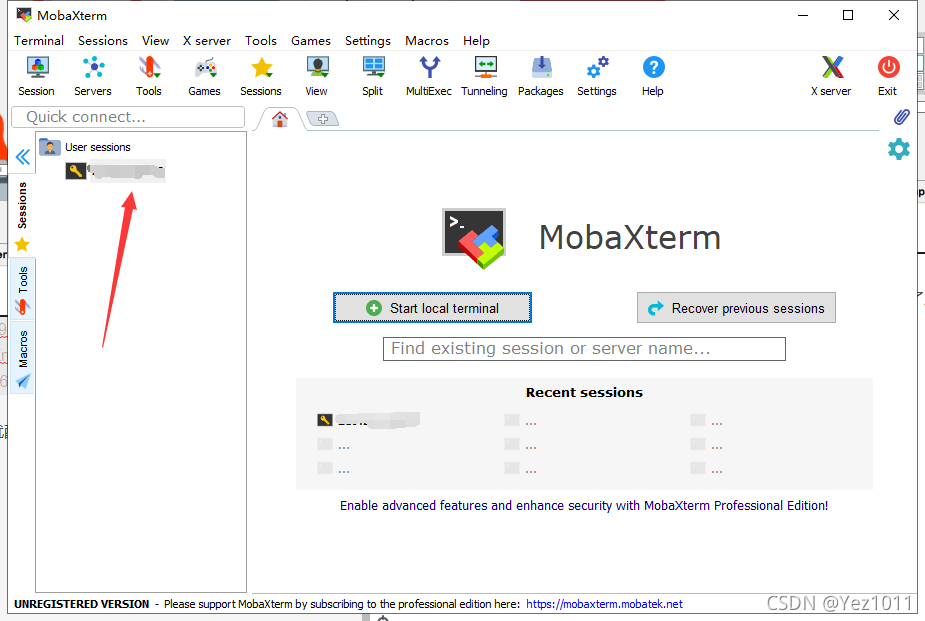Click Start local terminal button
This screenshot has height=621, width=925.
[432, 308]
